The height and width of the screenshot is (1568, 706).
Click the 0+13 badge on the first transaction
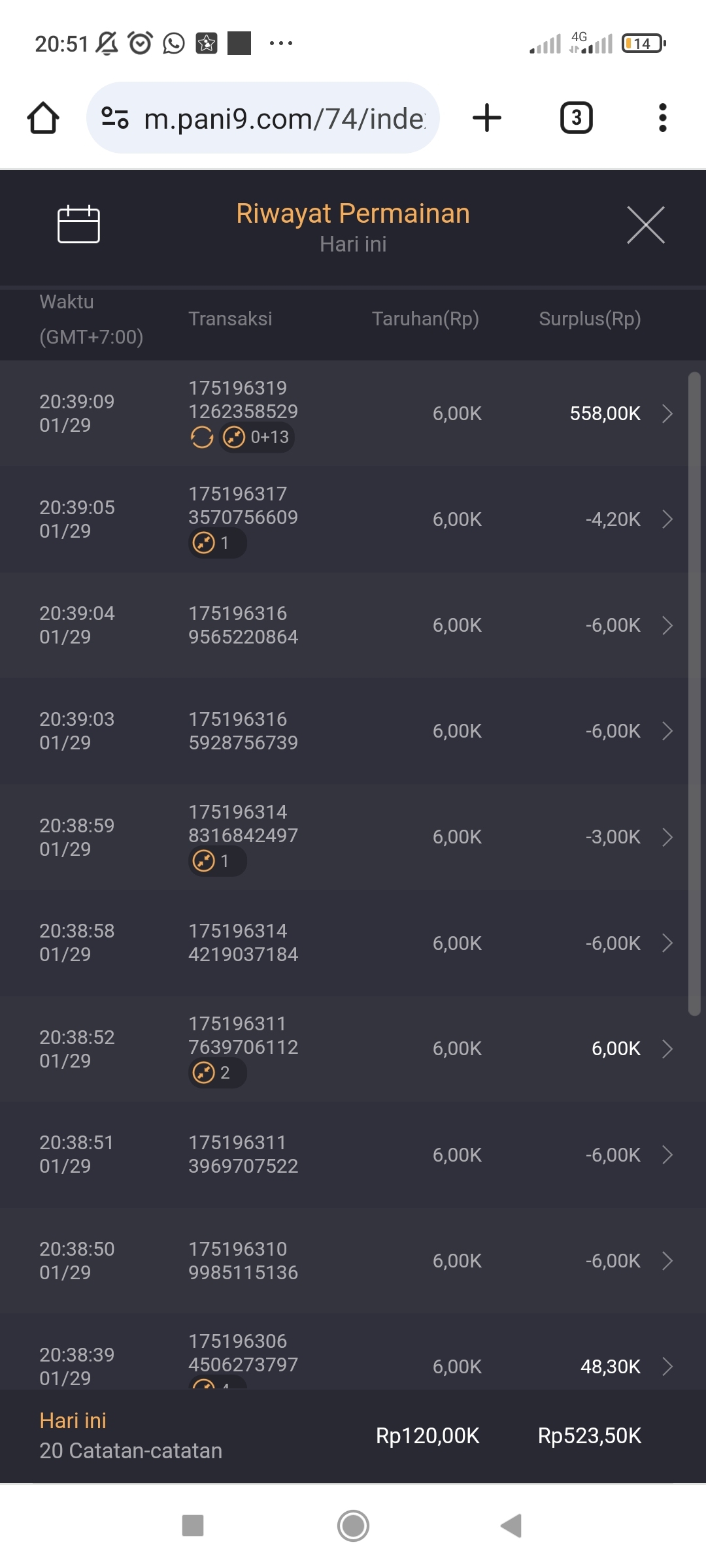[258, 437]
